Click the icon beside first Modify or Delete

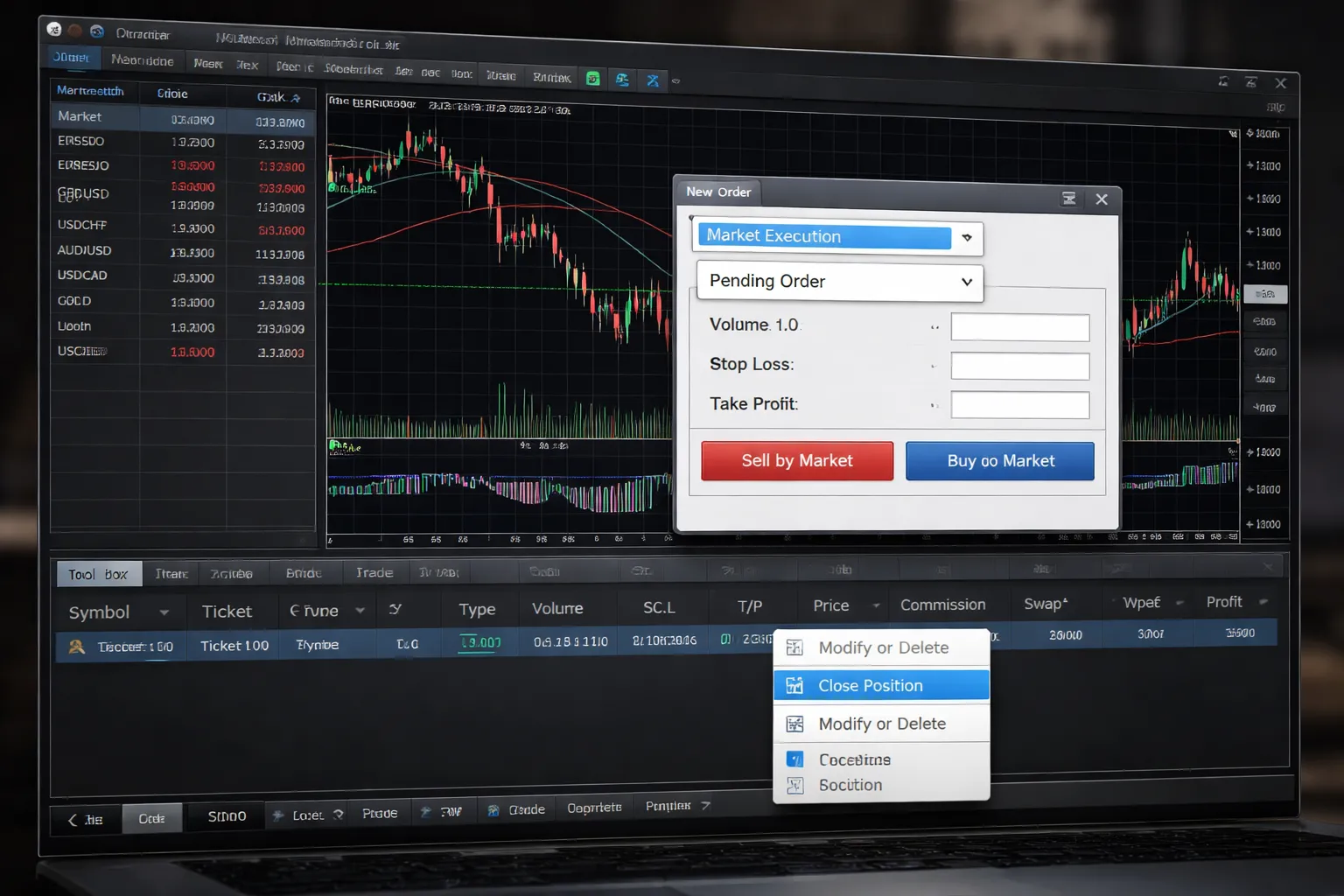[x=794, y=647]
